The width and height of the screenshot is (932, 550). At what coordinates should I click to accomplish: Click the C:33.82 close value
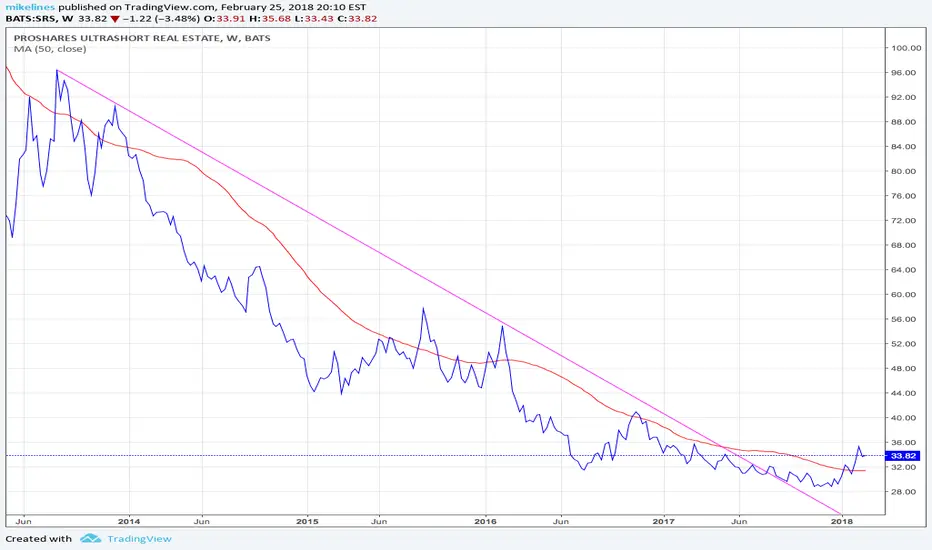click(x=357, y=18)
